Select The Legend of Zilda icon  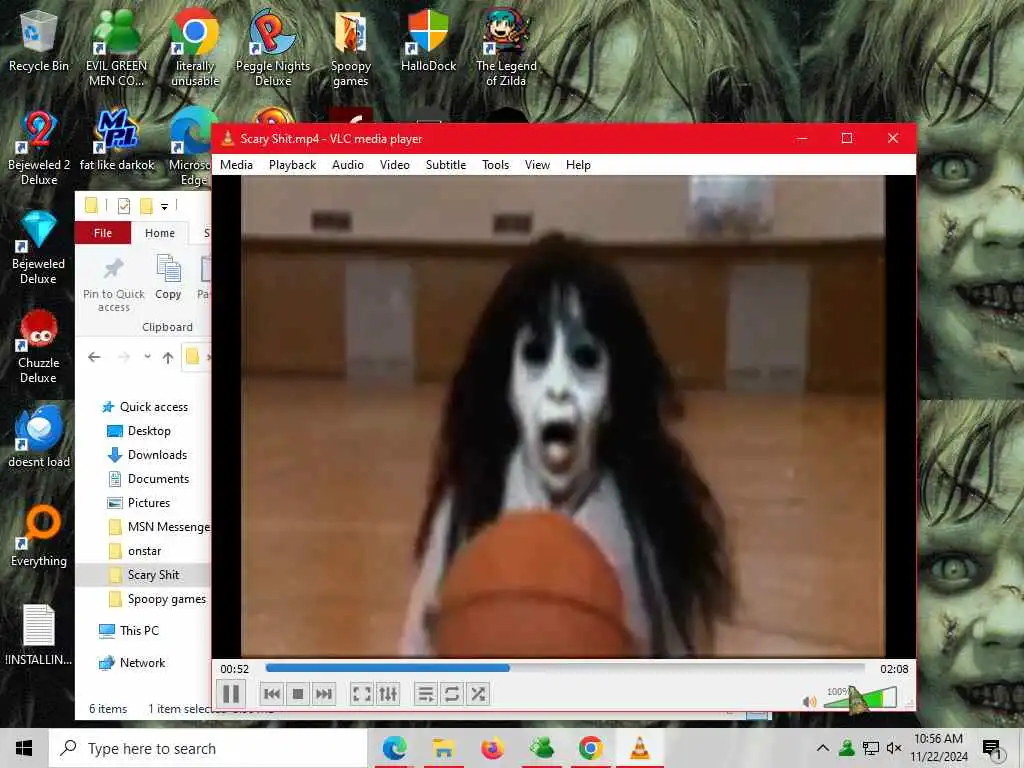[x=506, y=49]
